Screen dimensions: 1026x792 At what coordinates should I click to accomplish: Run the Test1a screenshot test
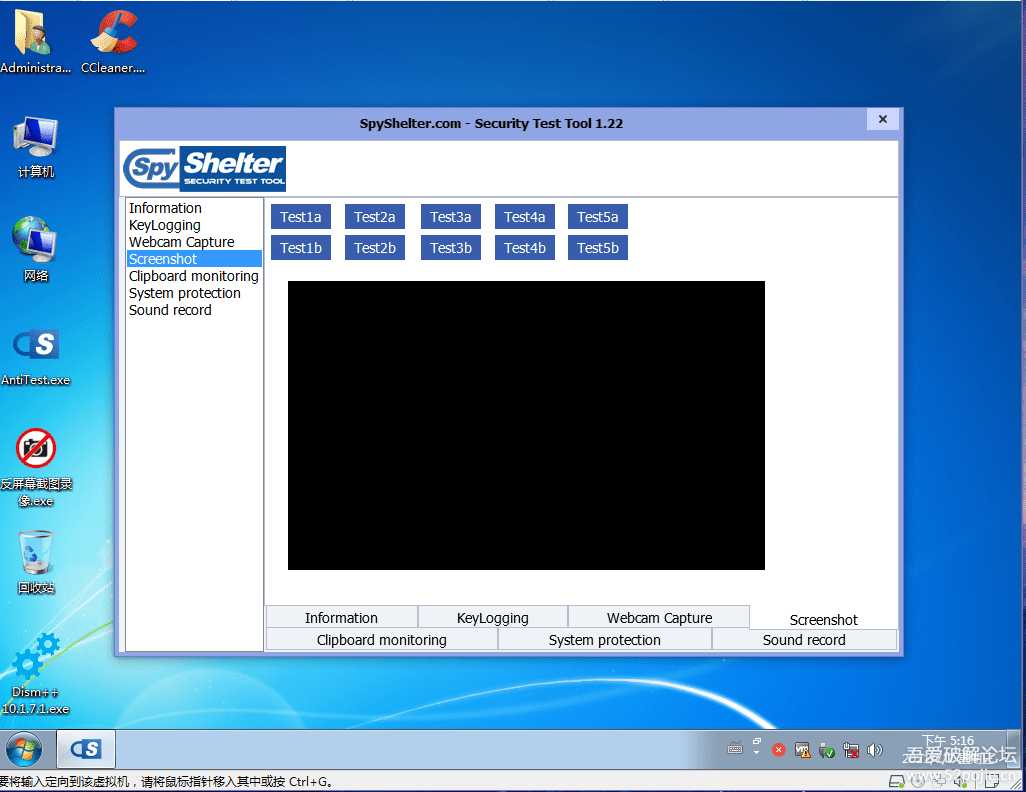point(301,217)
